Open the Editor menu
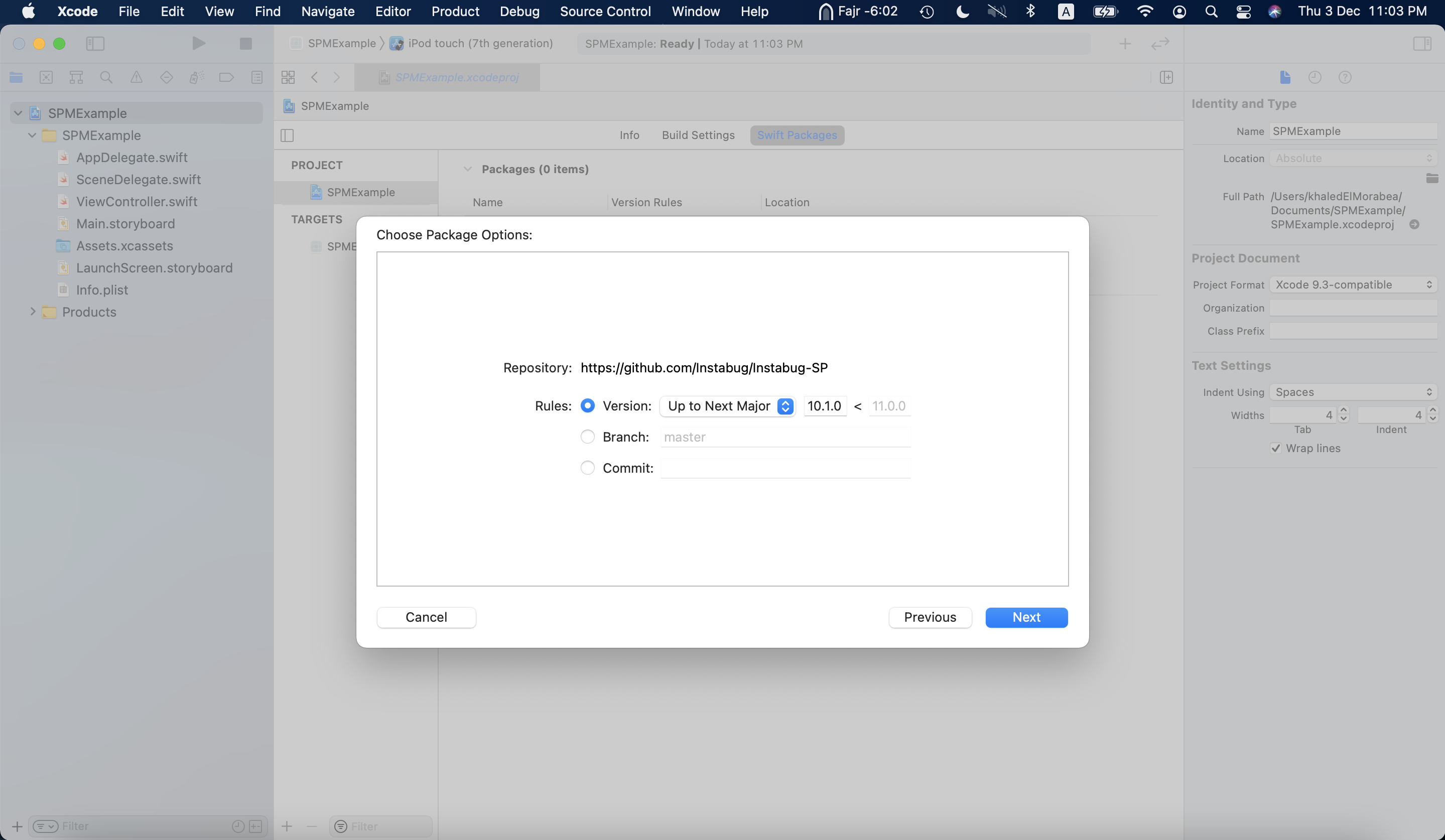1445x840 pixels. point(393,12)
